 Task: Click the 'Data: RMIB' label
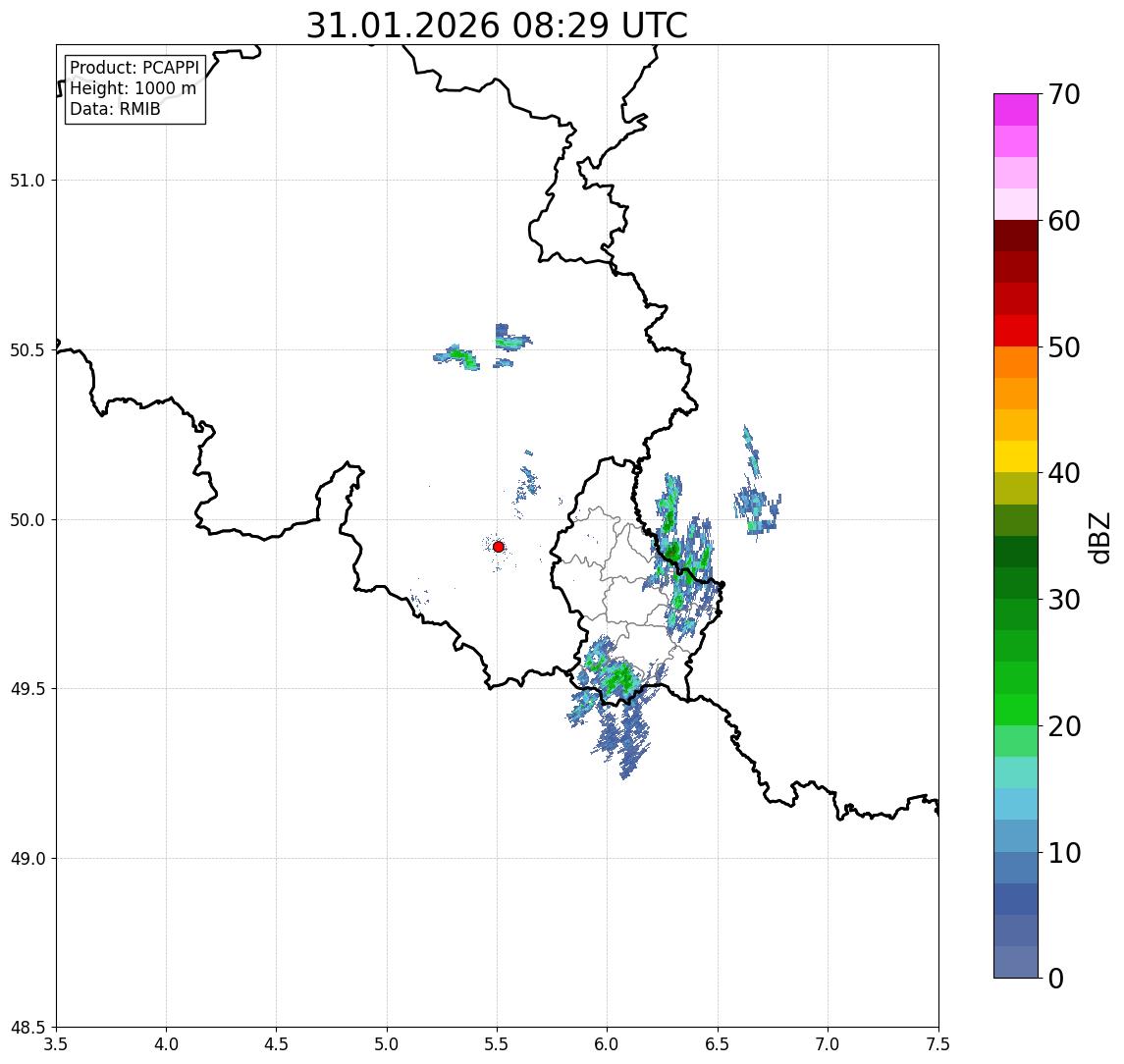pyautogui.click(x=115, y=109)
